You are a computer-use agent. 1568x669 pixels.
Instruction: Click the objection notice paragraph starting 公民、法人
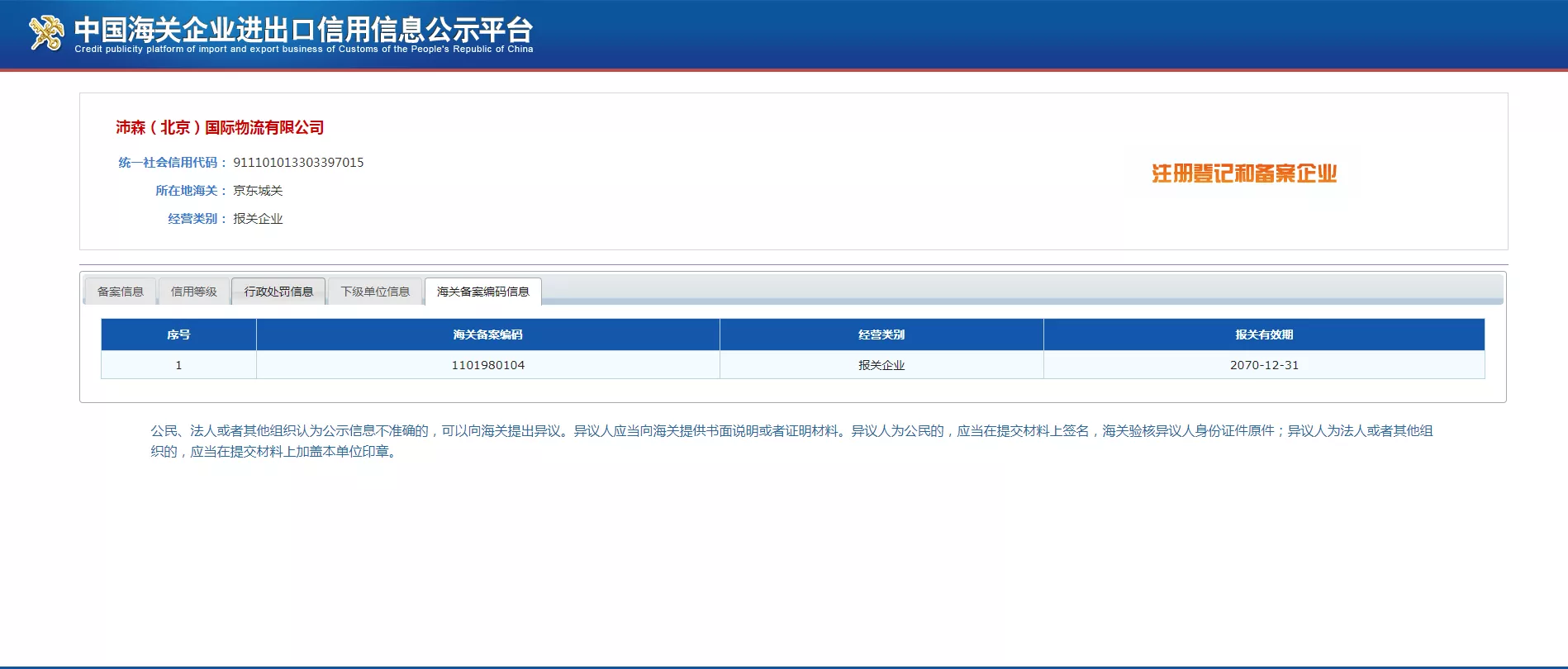point(791,441)
